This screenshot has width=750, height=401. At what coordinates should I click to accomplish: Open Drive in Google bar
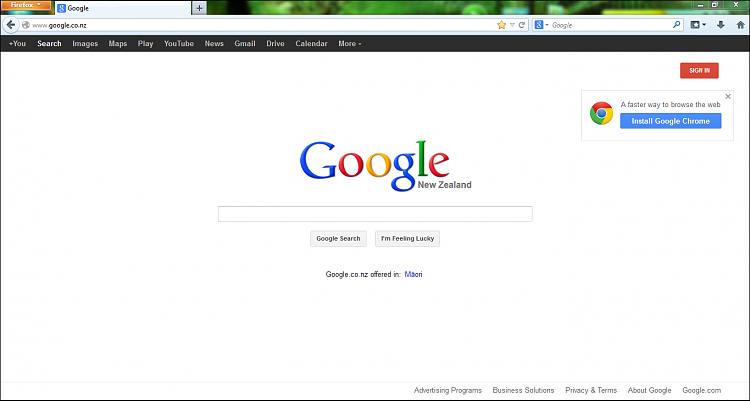275,44
